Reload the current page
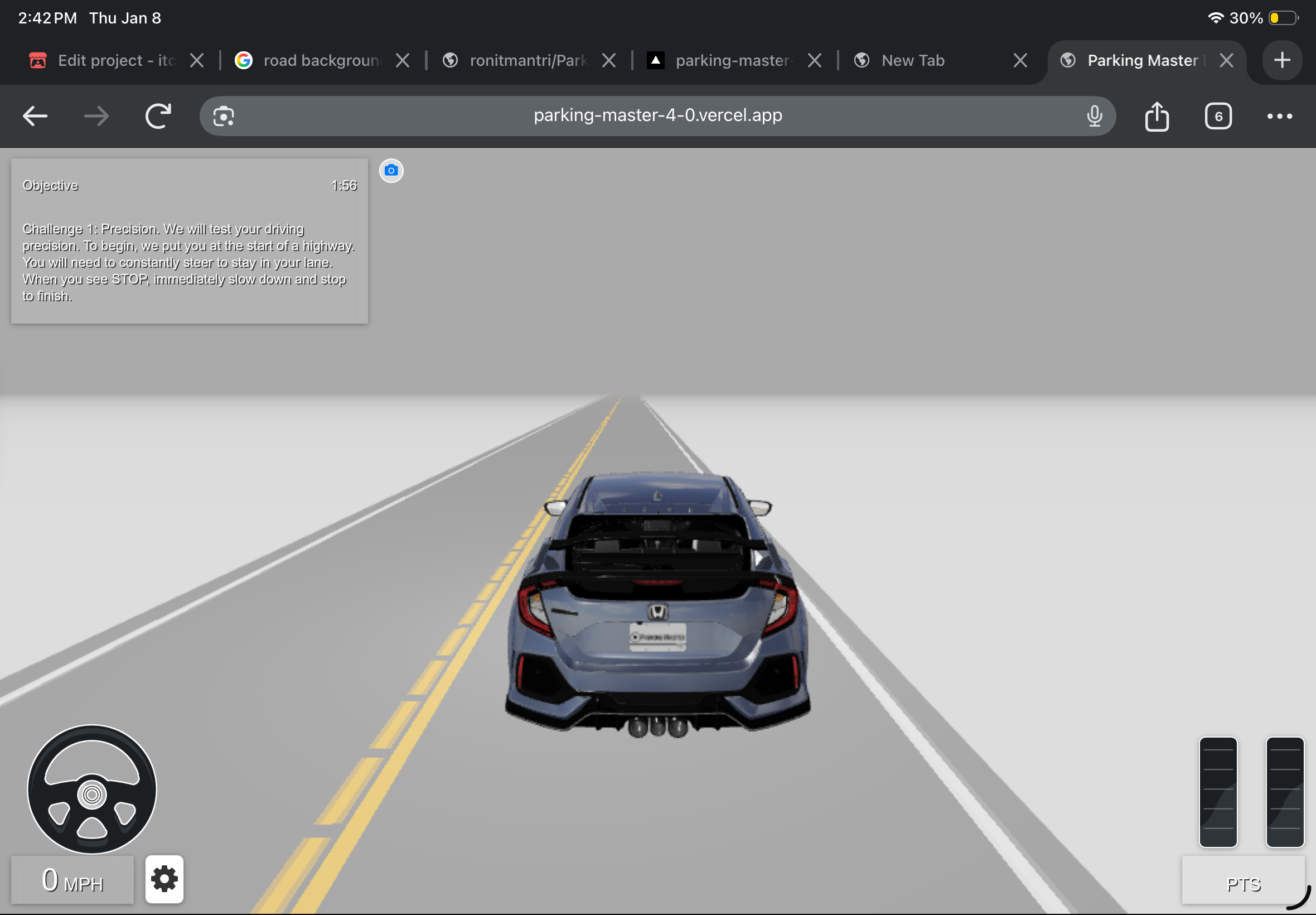 point(158,117)
